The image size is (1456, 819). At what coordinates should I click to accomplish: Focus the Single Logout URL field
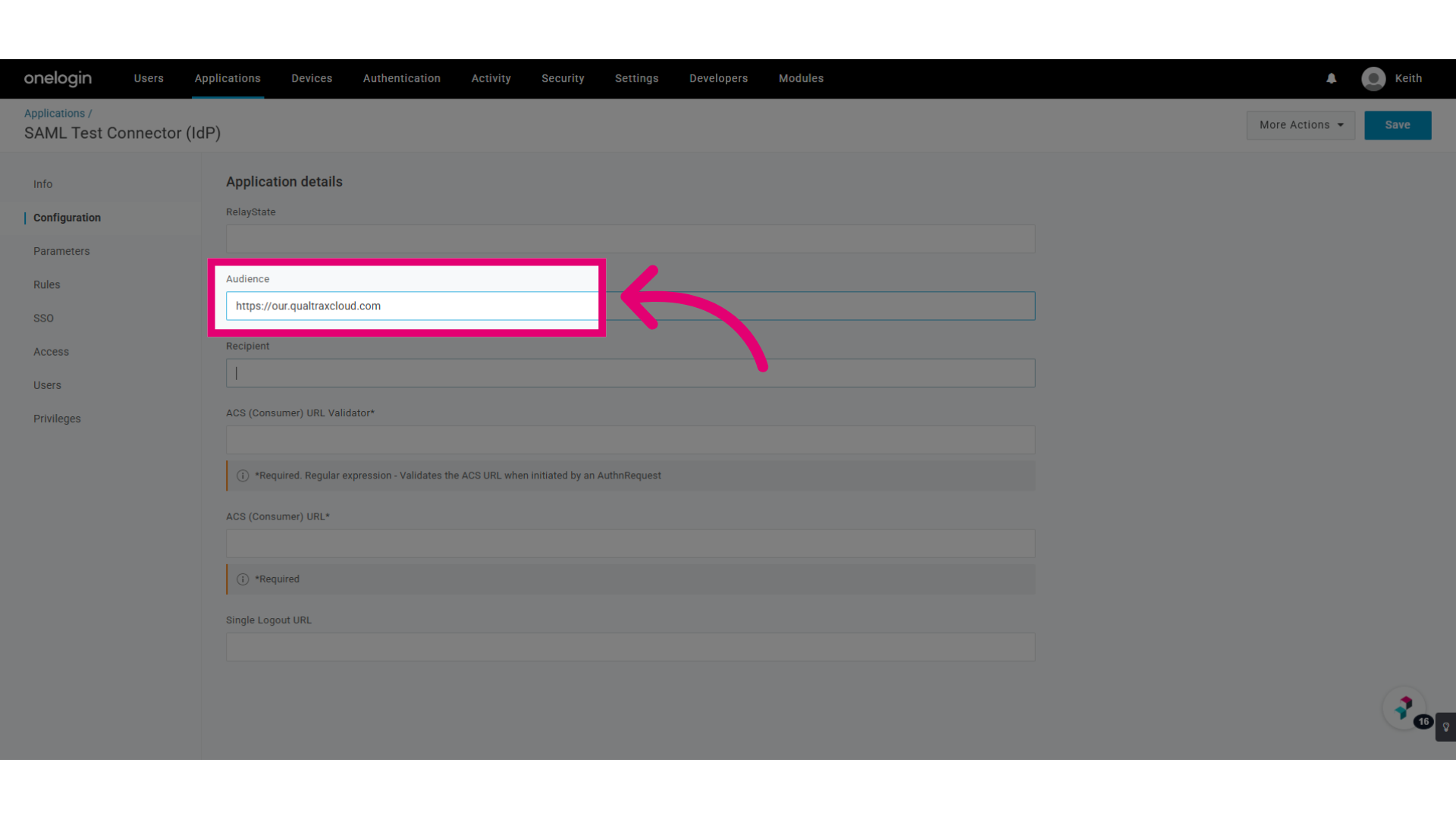pos(630,647)
